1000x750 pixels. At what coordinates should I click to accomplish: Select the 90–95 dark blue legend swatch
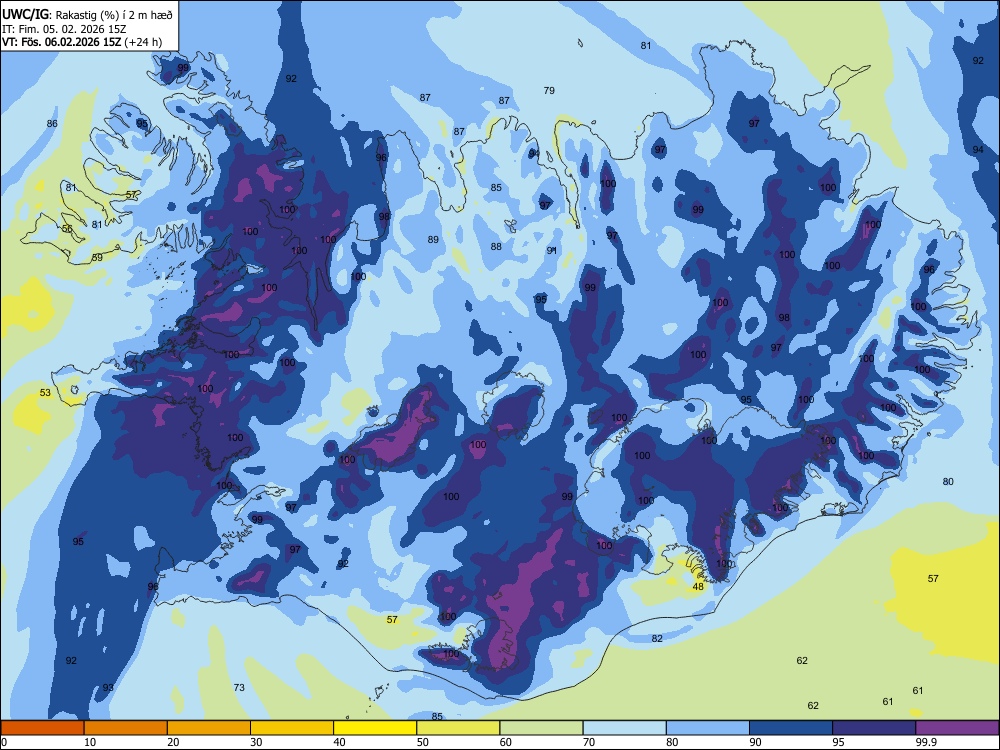click(791, 728)
